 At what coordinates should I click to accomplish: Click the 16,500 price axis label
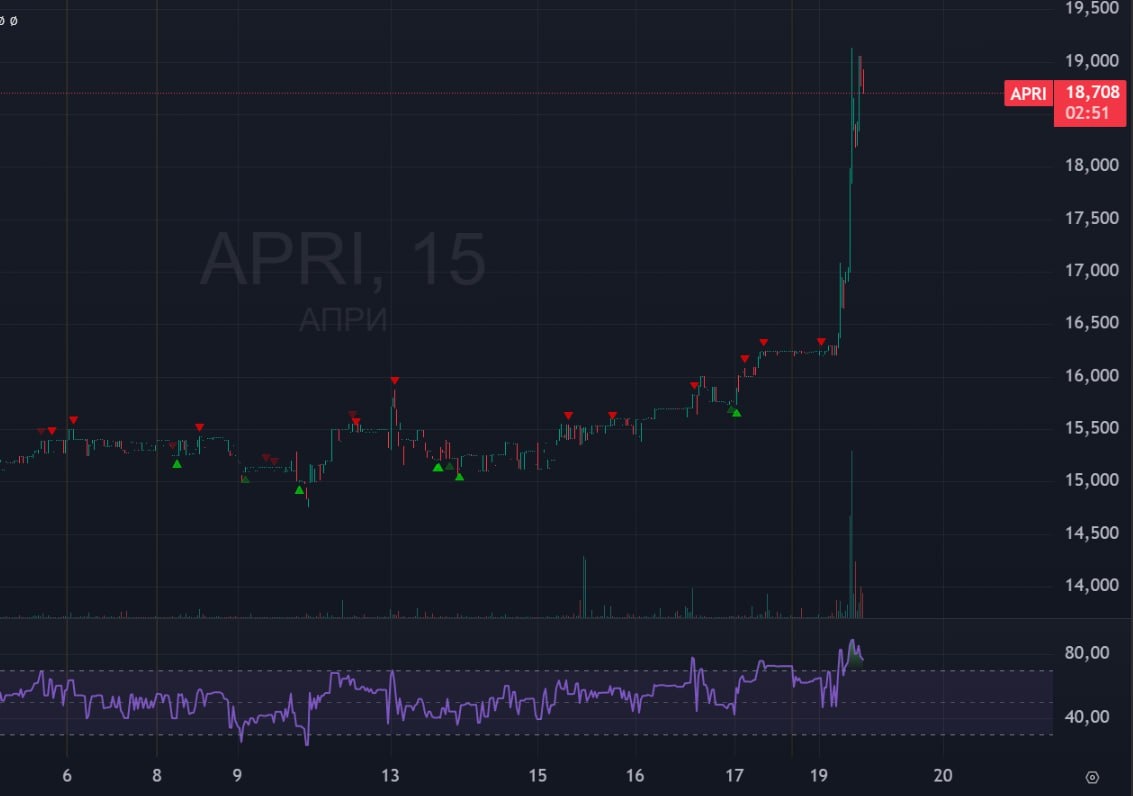tap(1092, 323)
